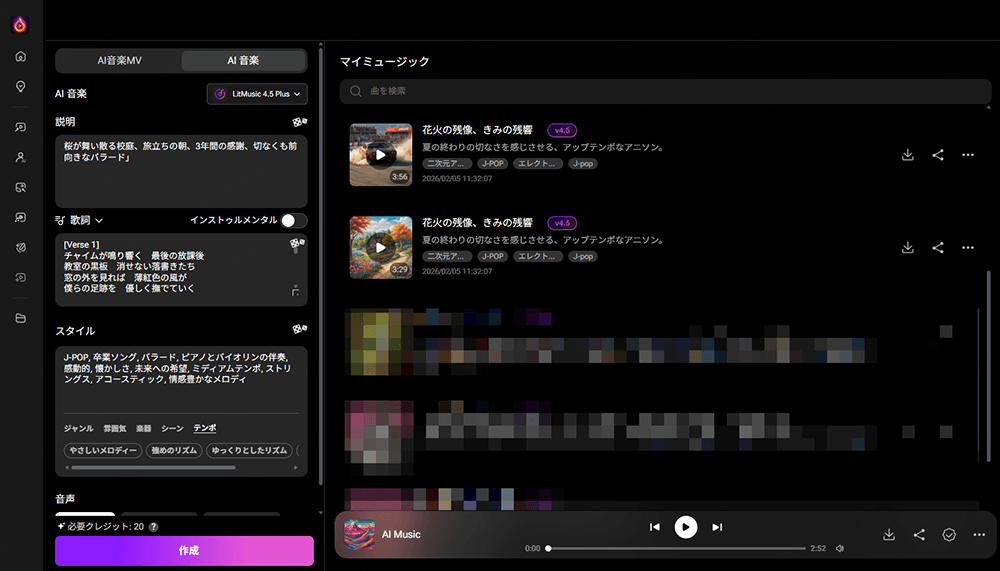Mute the player volume speaker icon
Image resolution: width=1000 pixels, height=571 pixels.
pos(840,548)
